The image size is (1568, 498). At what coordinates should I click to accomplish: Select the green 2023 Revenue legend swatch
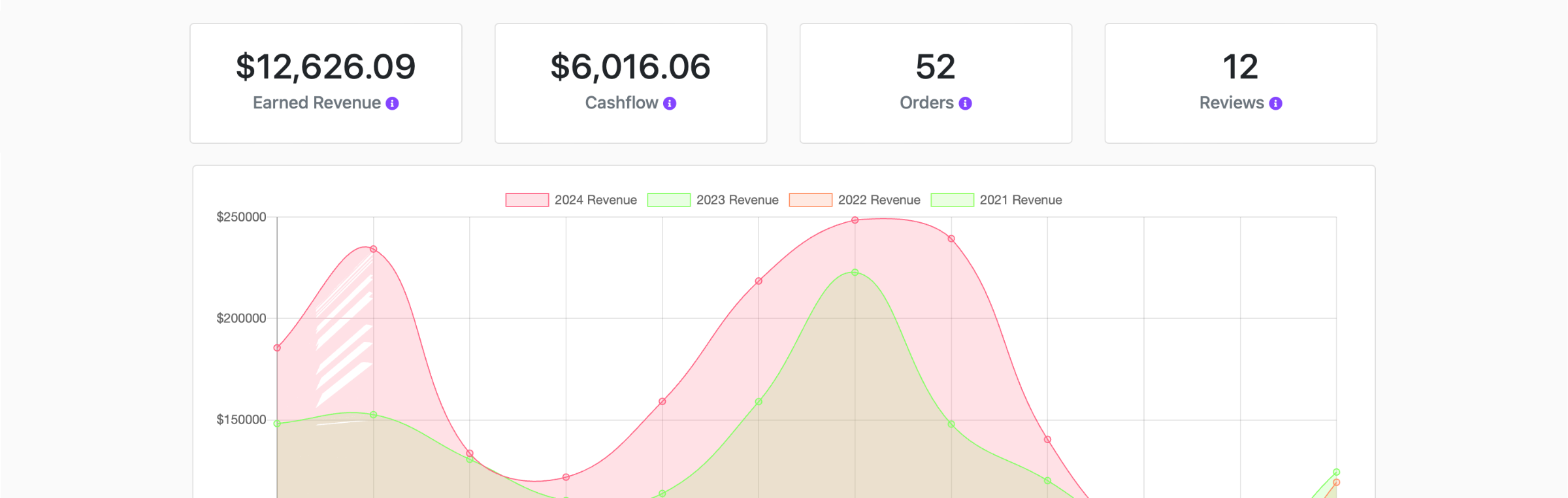(x=668, y=200)
